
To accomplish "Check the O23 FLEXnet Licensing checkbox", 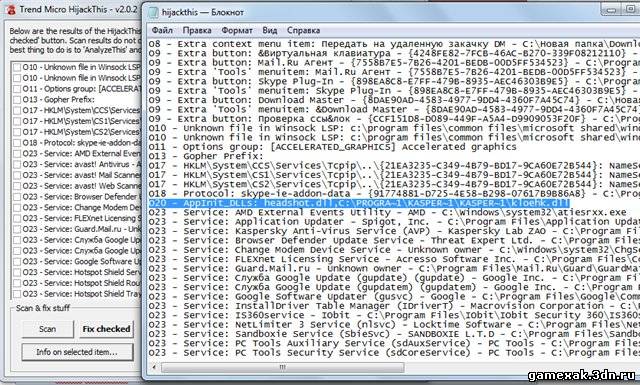I will tap(17, 218).
